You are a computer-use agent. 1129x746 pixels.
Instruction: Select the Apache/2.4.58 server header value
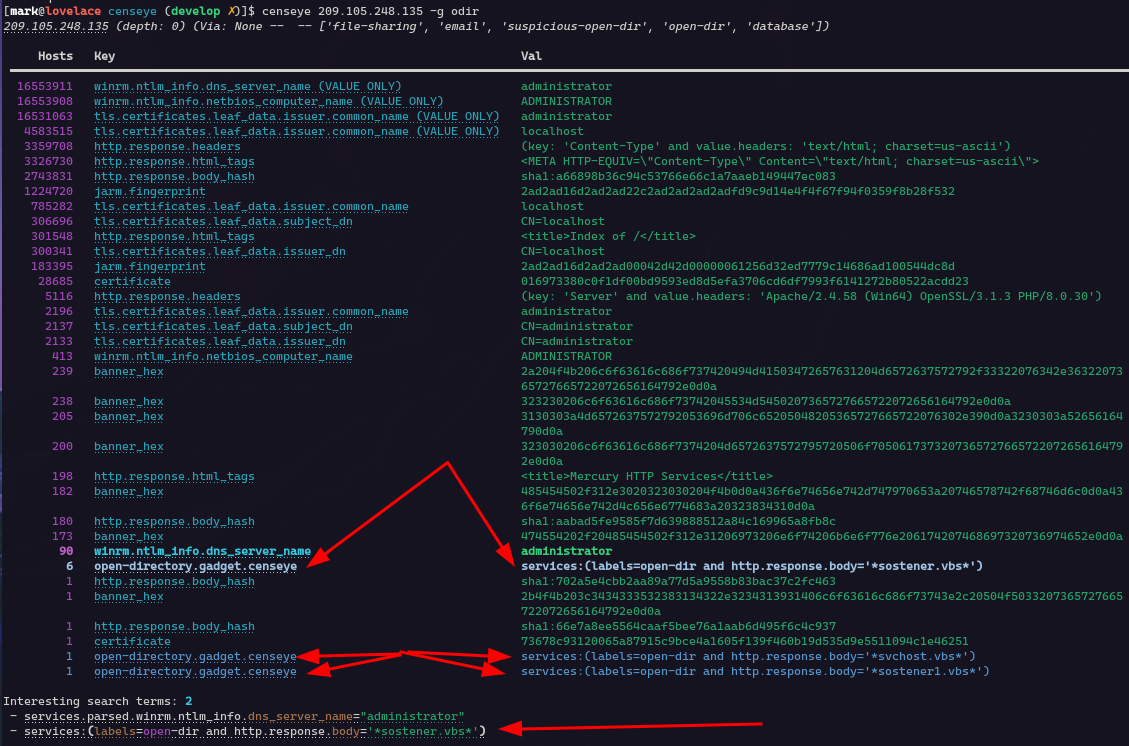tap(811, 296)
